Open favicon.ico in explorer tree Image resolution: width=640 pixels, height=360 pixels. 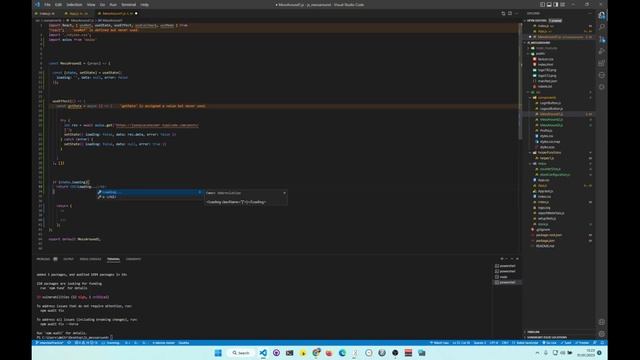pyautogui.click(x=546, y=59)
